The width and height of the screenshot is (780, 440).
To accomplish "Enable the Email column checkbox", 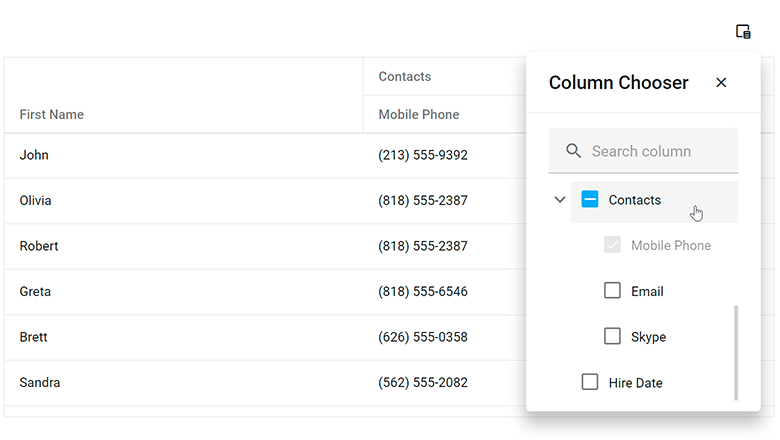I will pos(613,291).
